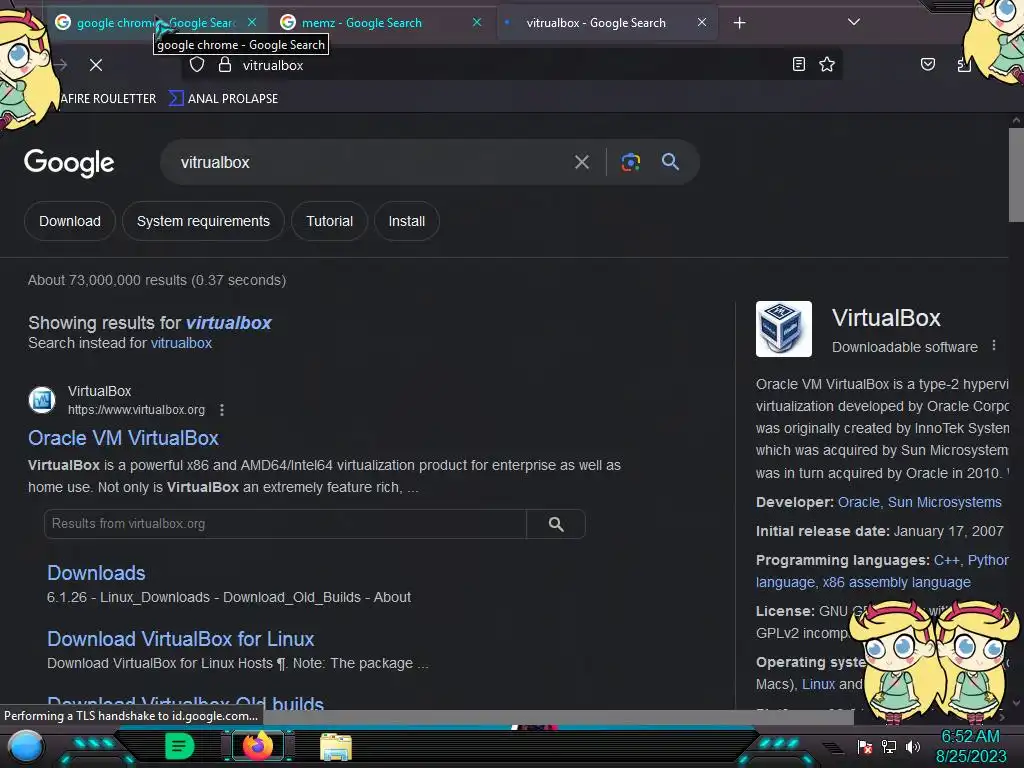Open the Oracle developer link
Viewport: 1024px width, 768px height.
tap(859, 502)
